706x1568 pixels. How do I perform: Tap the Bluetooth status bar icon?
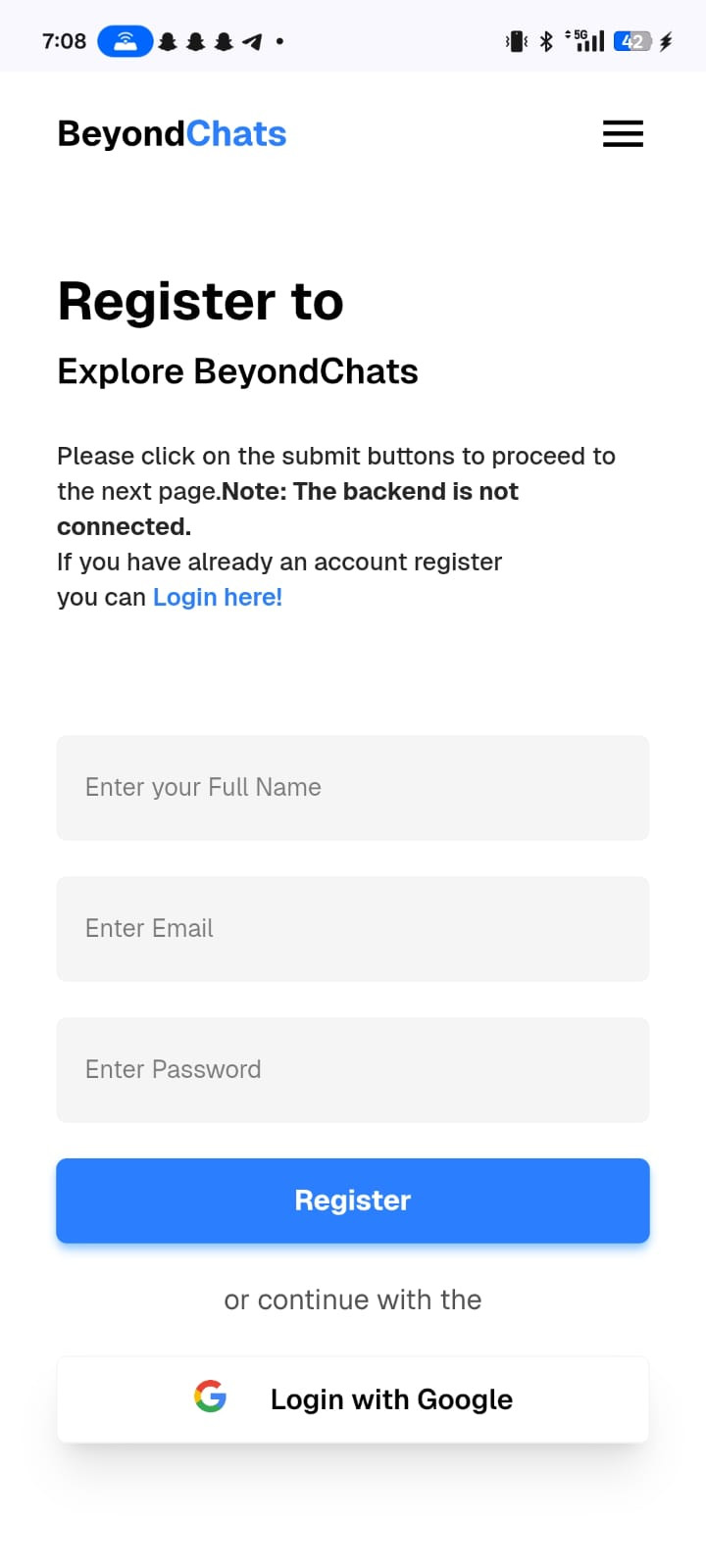pos(546,41)
